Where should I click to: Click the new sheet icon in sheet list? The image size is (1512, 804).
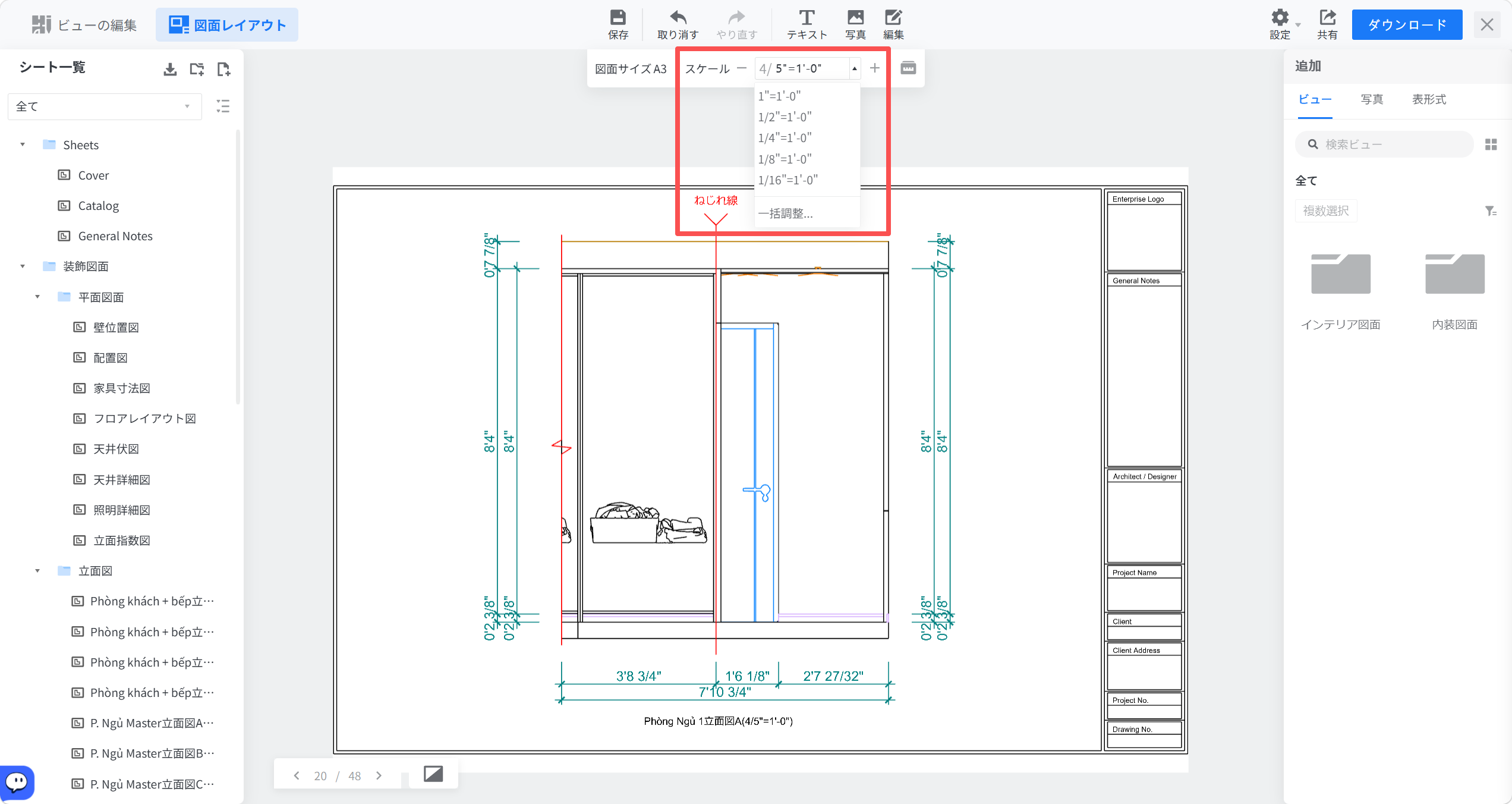pos(223,69)
